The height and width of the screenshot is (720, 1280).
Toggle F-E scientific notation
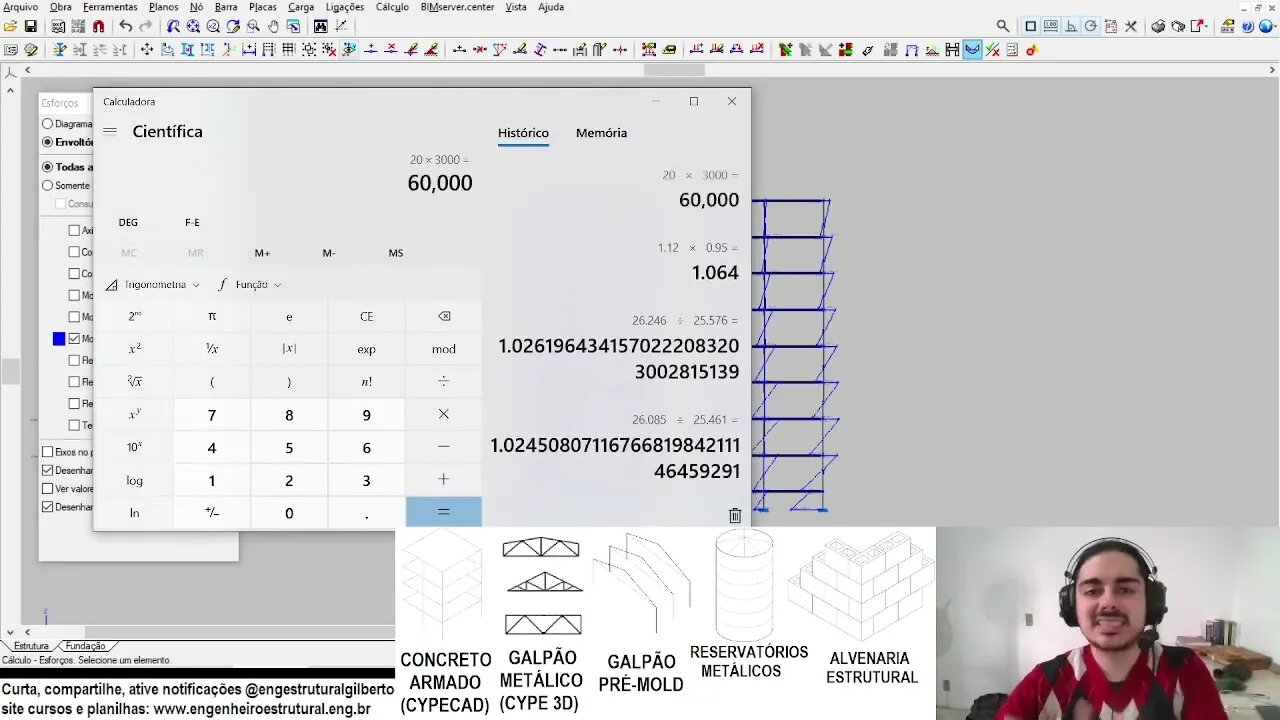tap(192, 223)
